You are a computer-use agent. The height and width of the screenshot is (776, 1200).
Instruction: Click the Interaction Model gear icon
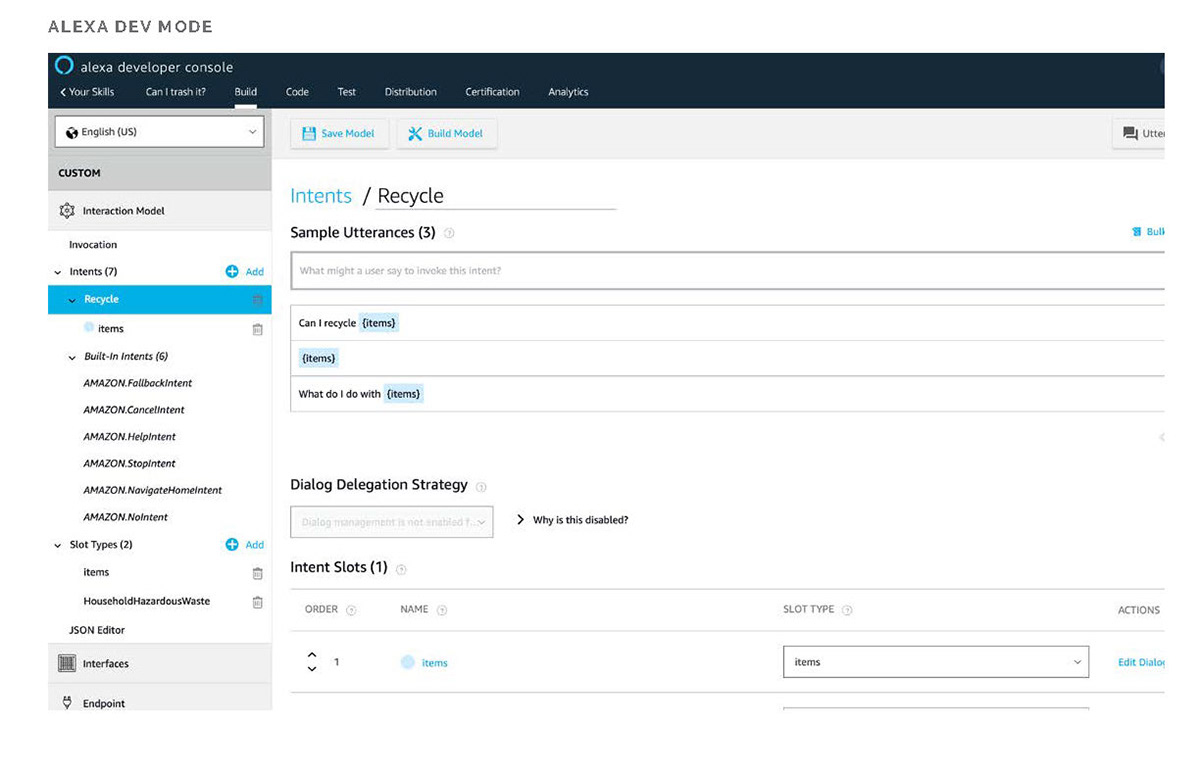(x=67, y=211)
